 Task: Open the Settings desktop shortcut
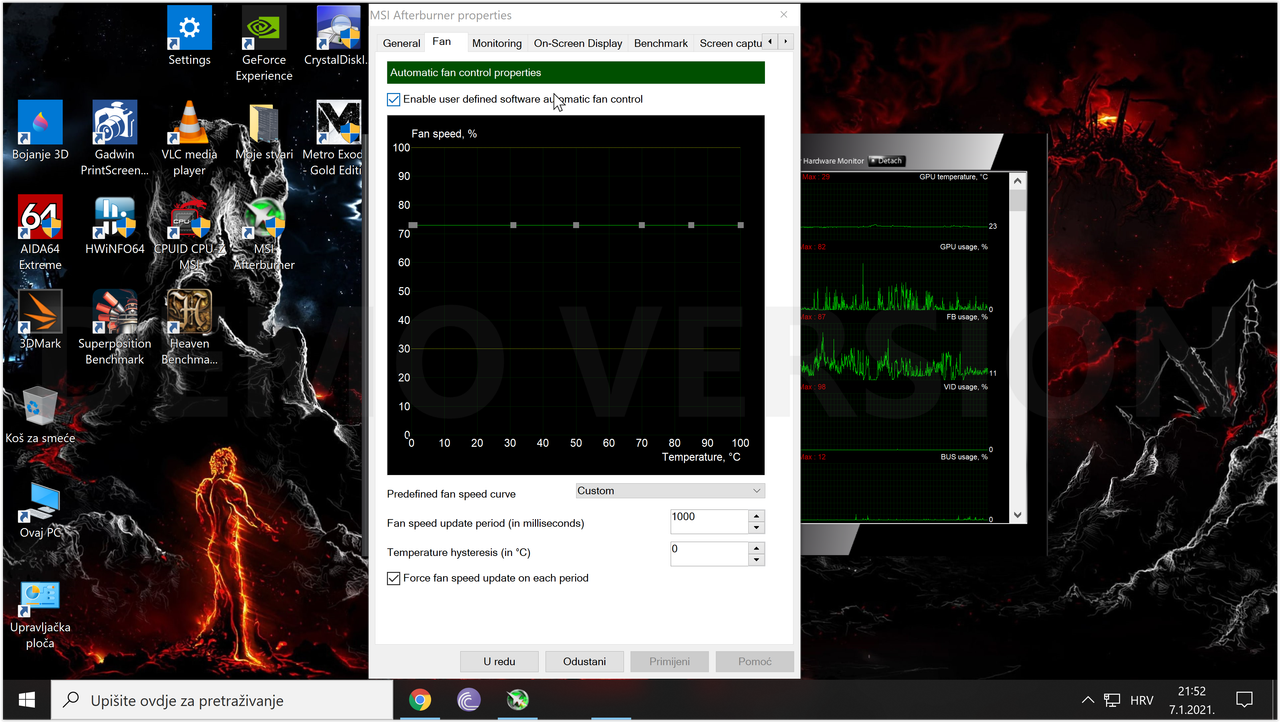coord(189,37)
